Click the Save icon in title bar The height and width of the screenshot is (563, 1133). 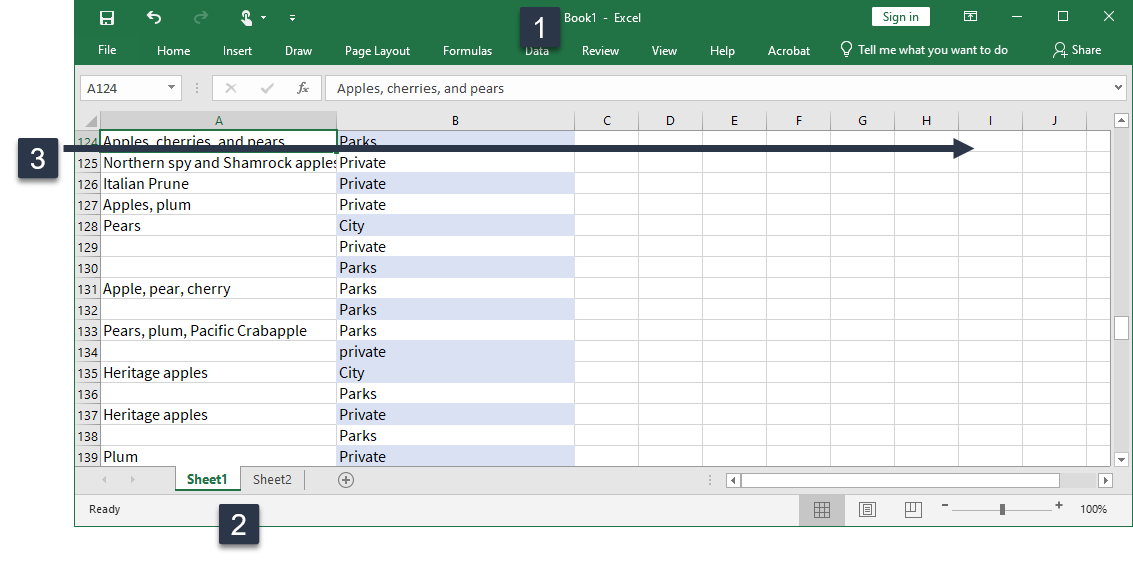107,17
